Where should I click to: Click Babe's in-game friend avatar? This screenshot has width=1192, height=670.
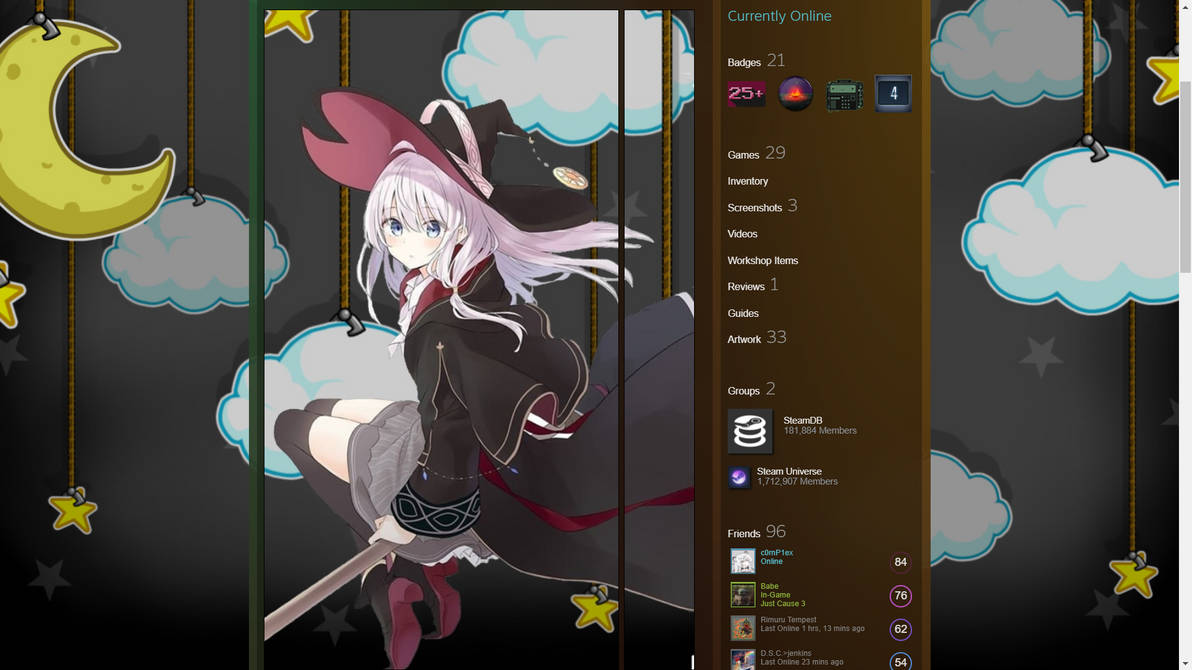point(741,595)
